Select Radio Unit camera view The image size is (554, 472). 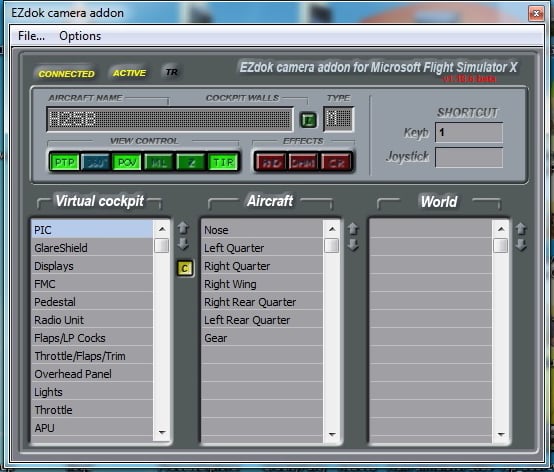[92, 320]
